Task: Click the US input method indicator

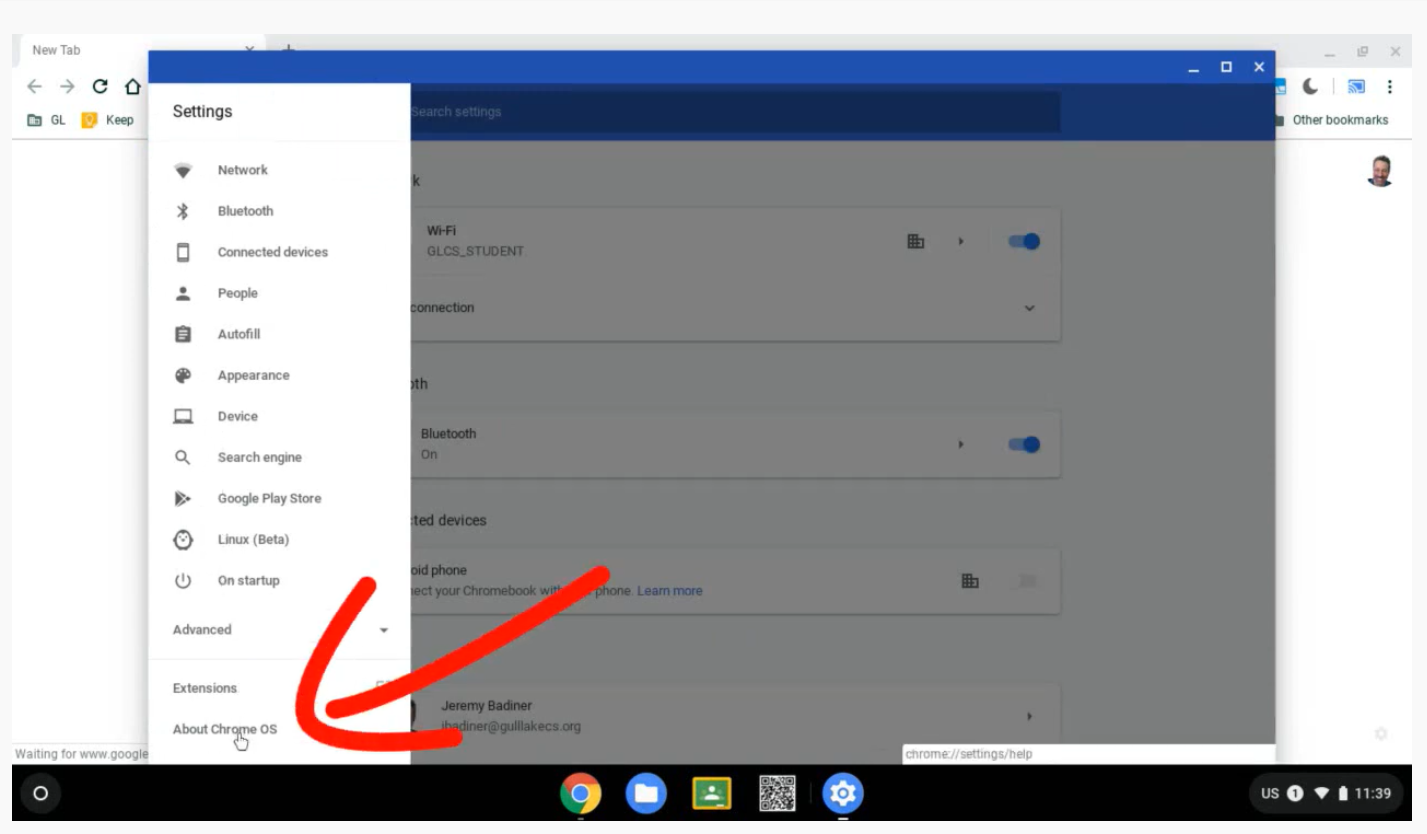Action: point(1270,794)
